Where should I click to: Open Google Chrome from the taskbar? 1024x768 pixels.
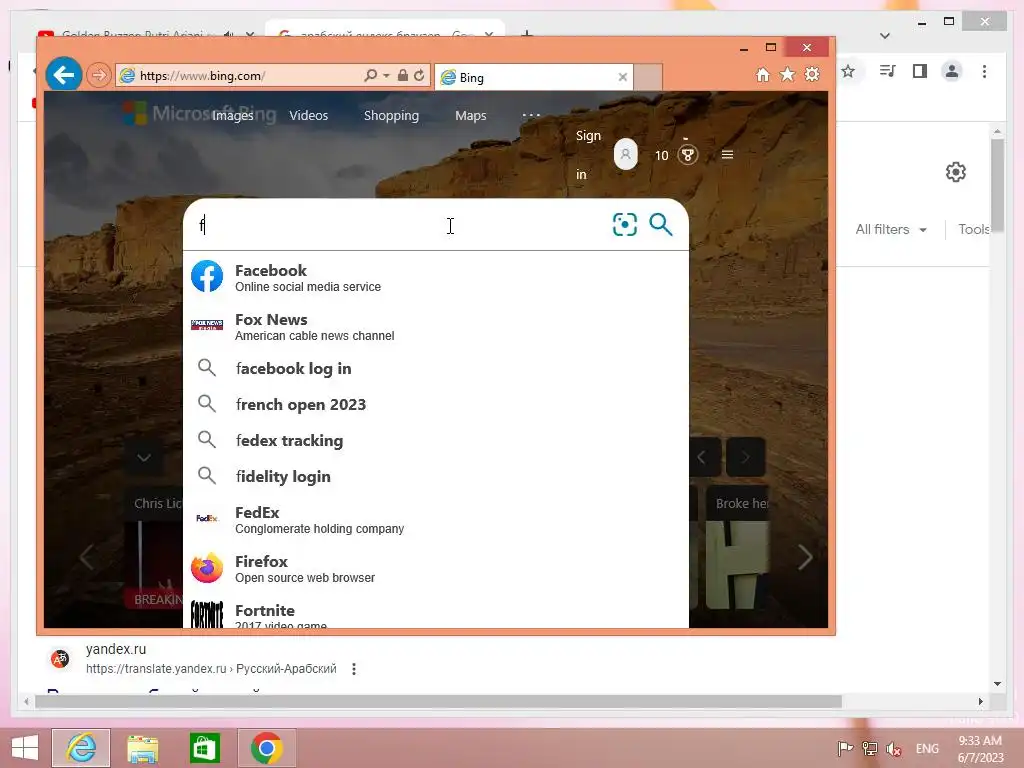266,748
